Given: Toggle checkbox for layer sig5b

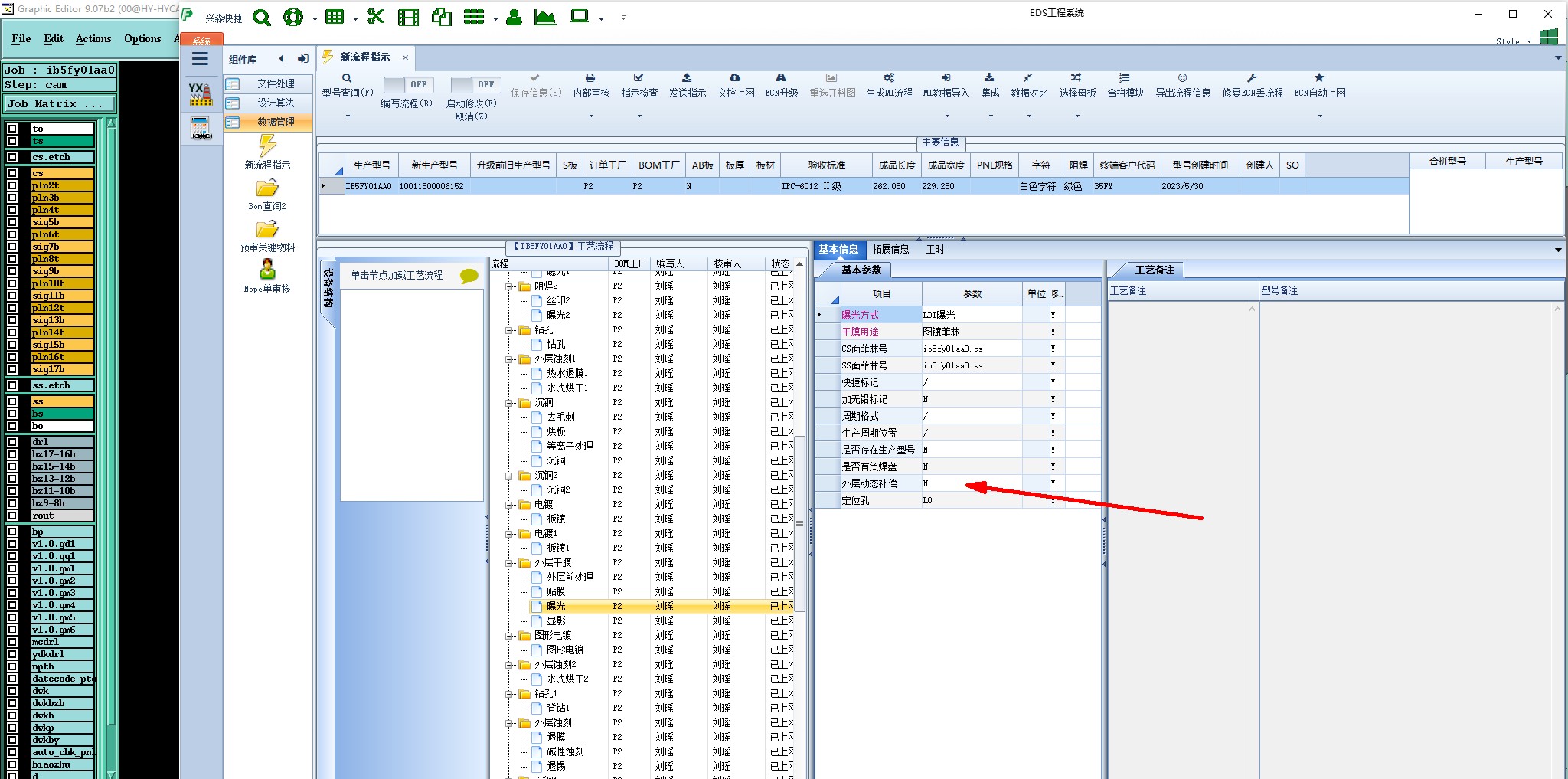Looking at the screenshot, I should tap(12, 222).
